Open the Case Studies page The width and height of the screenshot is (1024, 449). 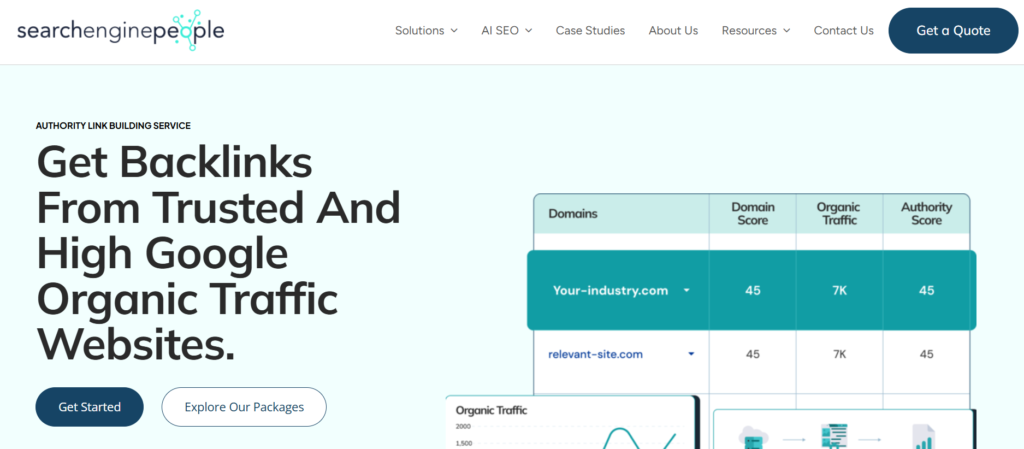pos(590,31)
